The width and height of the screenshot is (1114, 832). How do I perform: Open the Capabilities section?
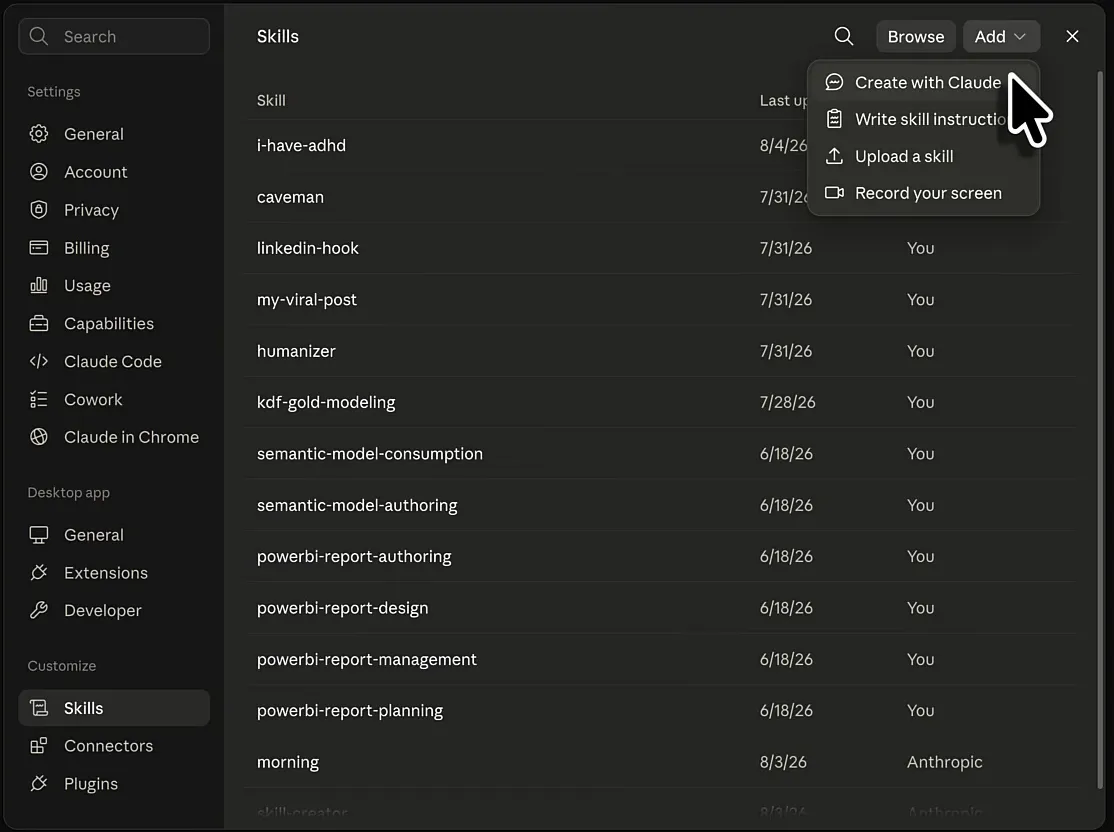point(114,323)
